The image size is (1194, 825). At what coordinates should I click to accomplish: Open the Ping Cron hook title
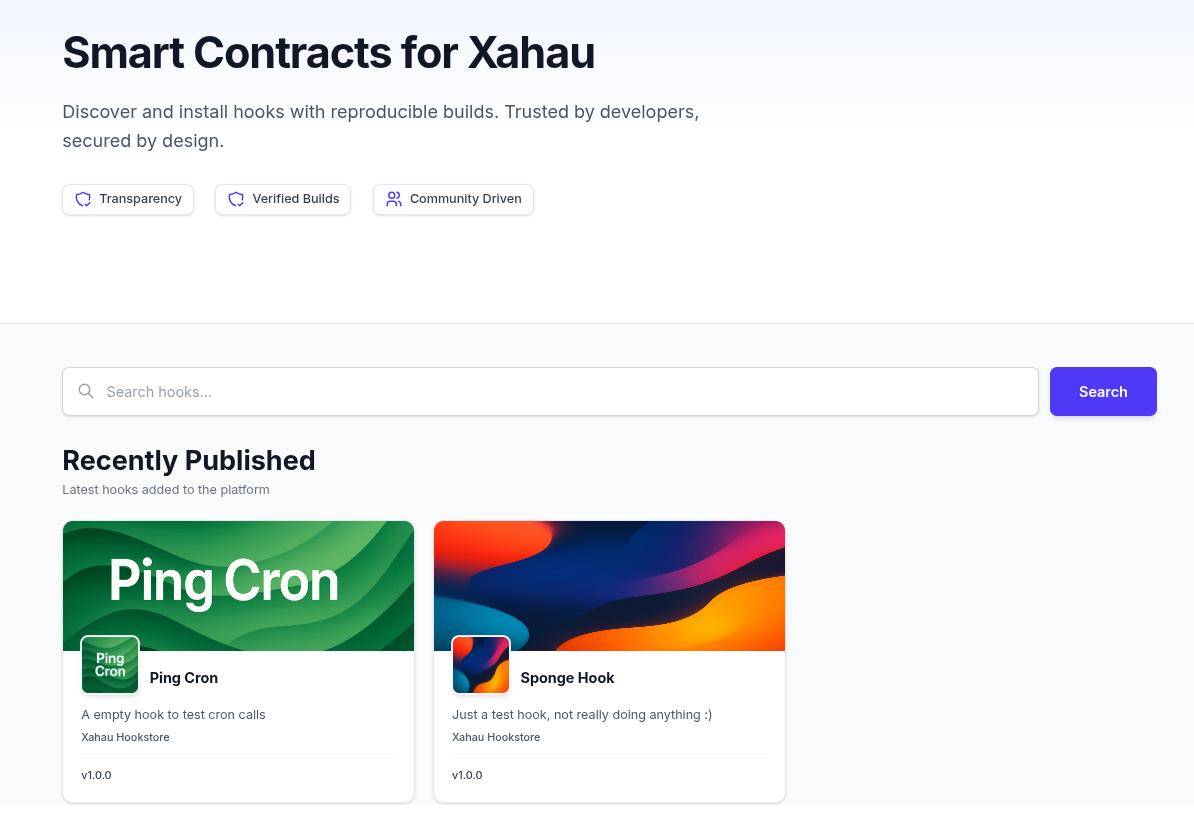point(183,677)
